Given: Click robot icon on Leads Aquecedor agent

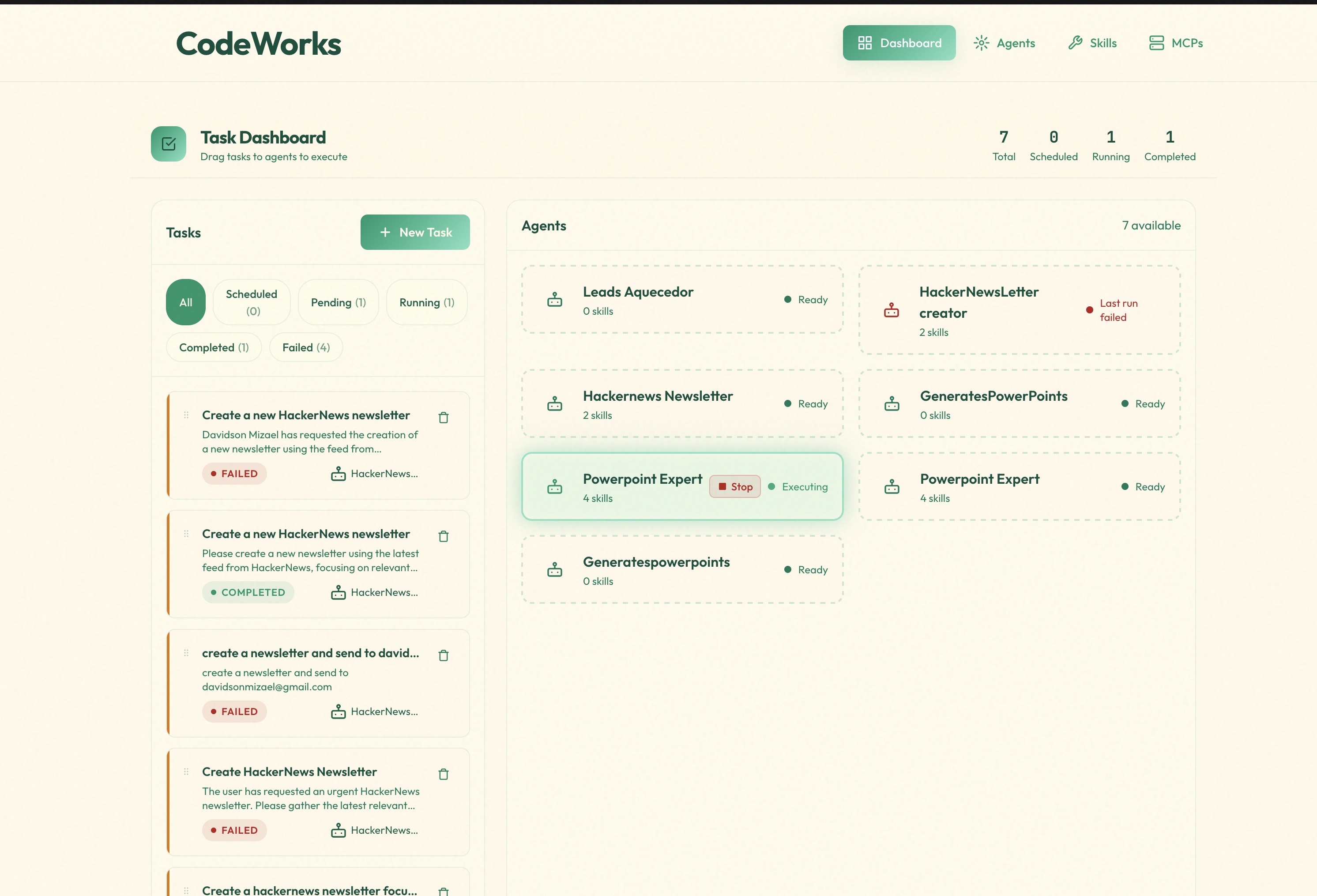Looking at the screenshot, I should click(554, 299).
